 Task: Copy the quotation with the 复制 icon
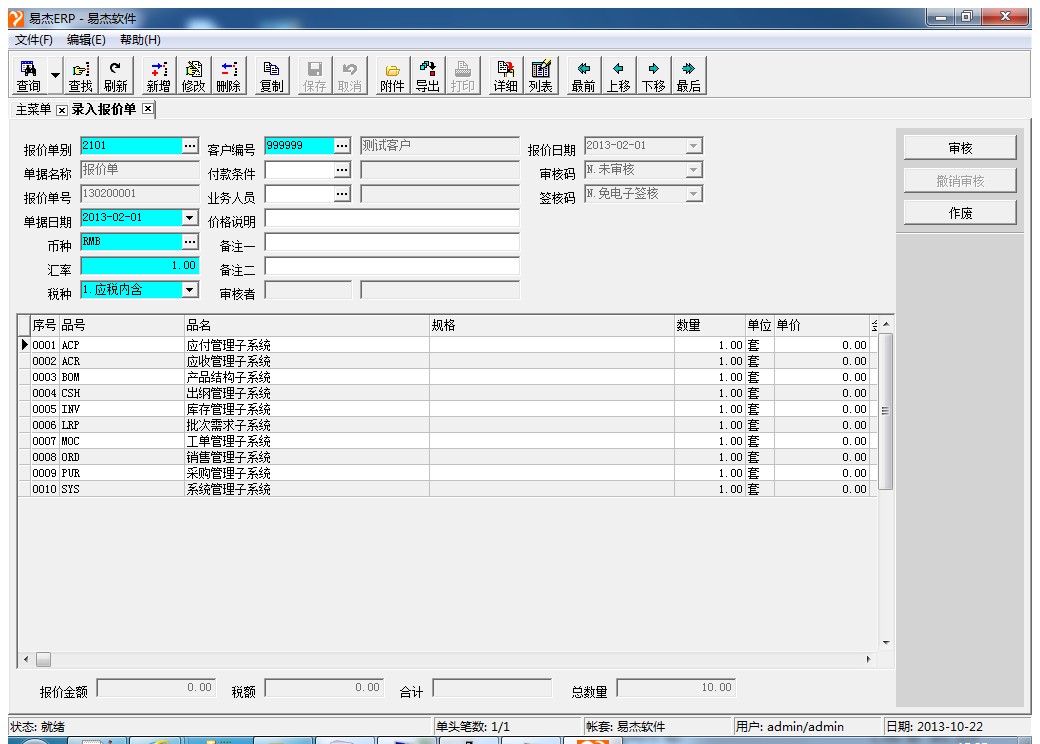click(x=271, y=75)
